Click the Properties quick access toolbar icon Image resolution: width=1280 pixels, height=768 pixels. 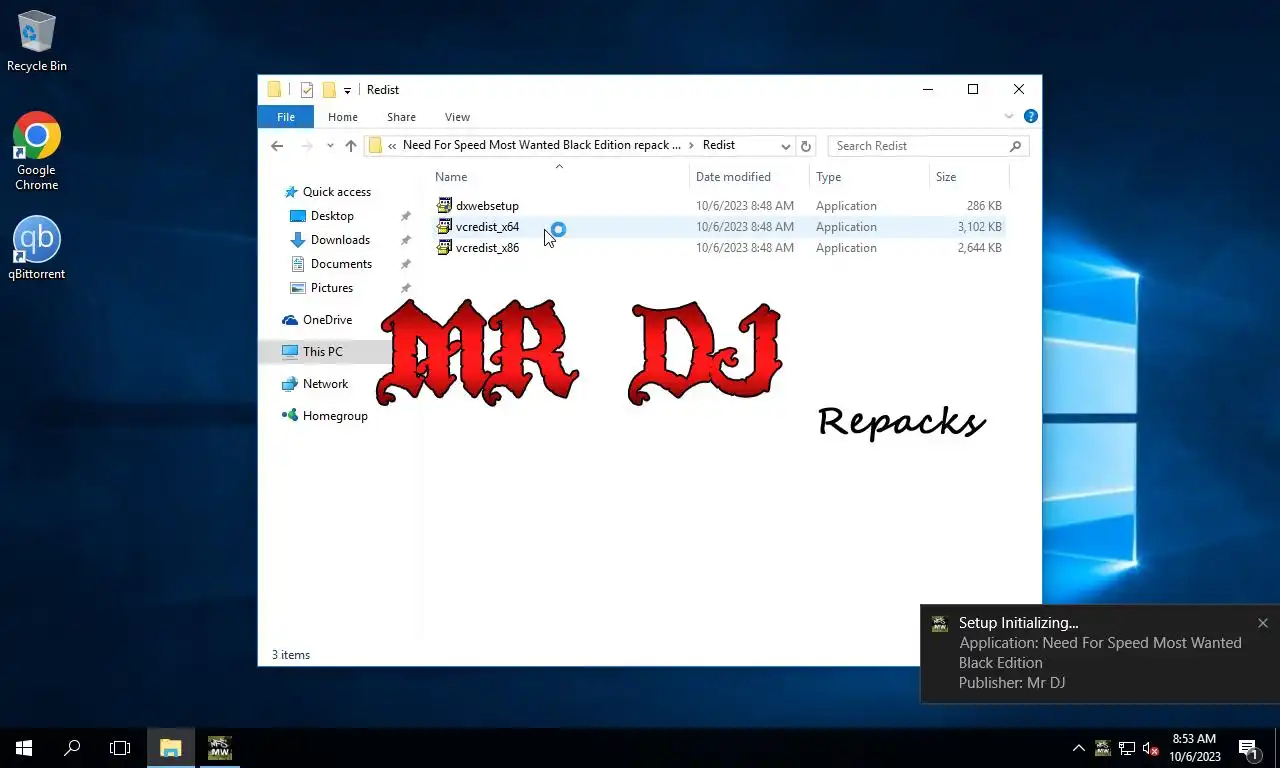click(x=307, y=90)
